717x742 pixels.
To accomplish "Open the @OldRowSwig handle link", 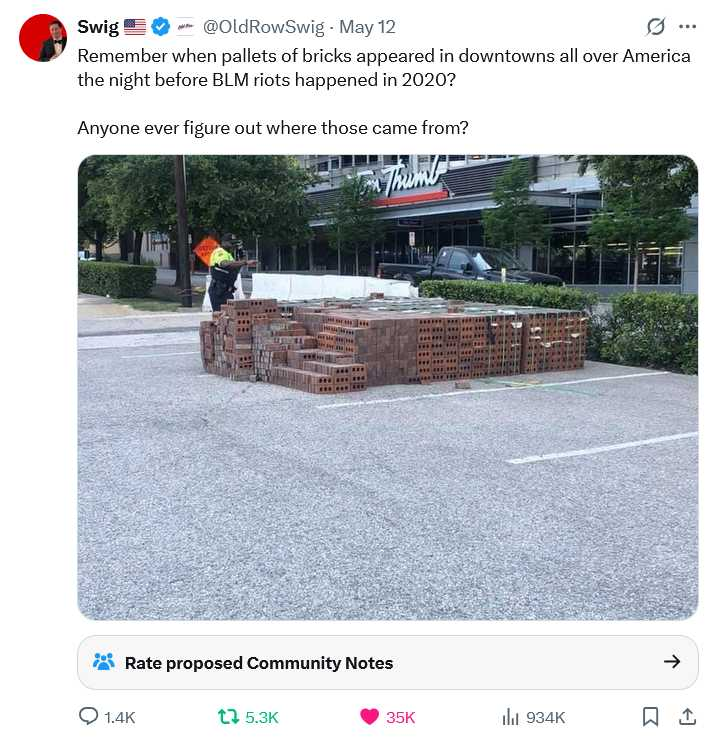I will coord(264,27).
